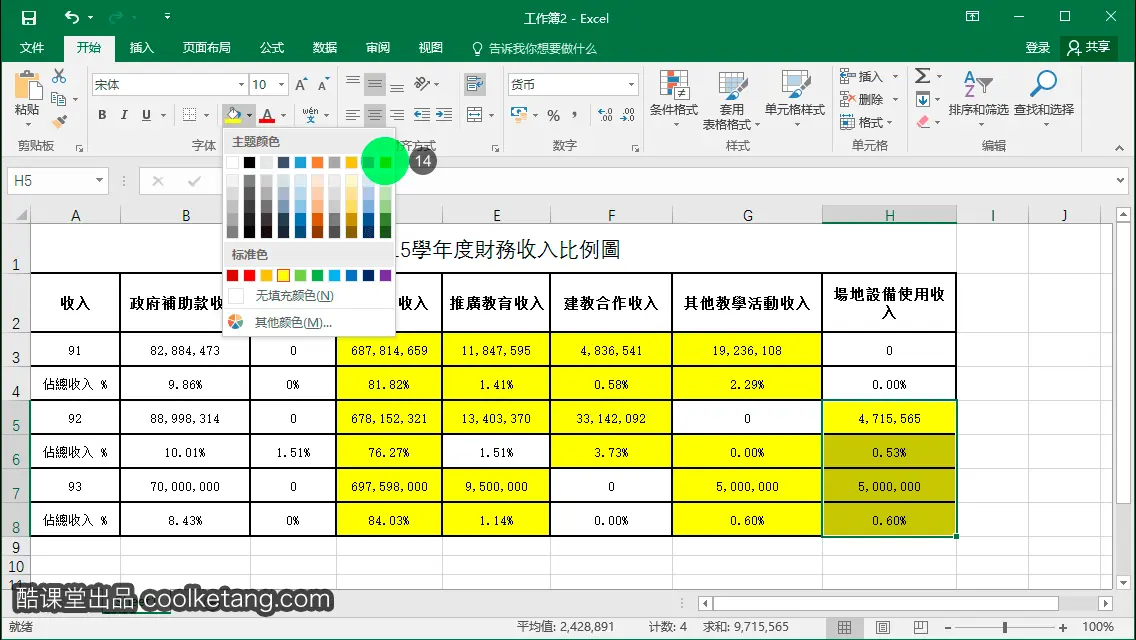Viewport: 1136px width, 640px height.
Task: Pick purple swatch in standard colors
Action: (385, 275)
